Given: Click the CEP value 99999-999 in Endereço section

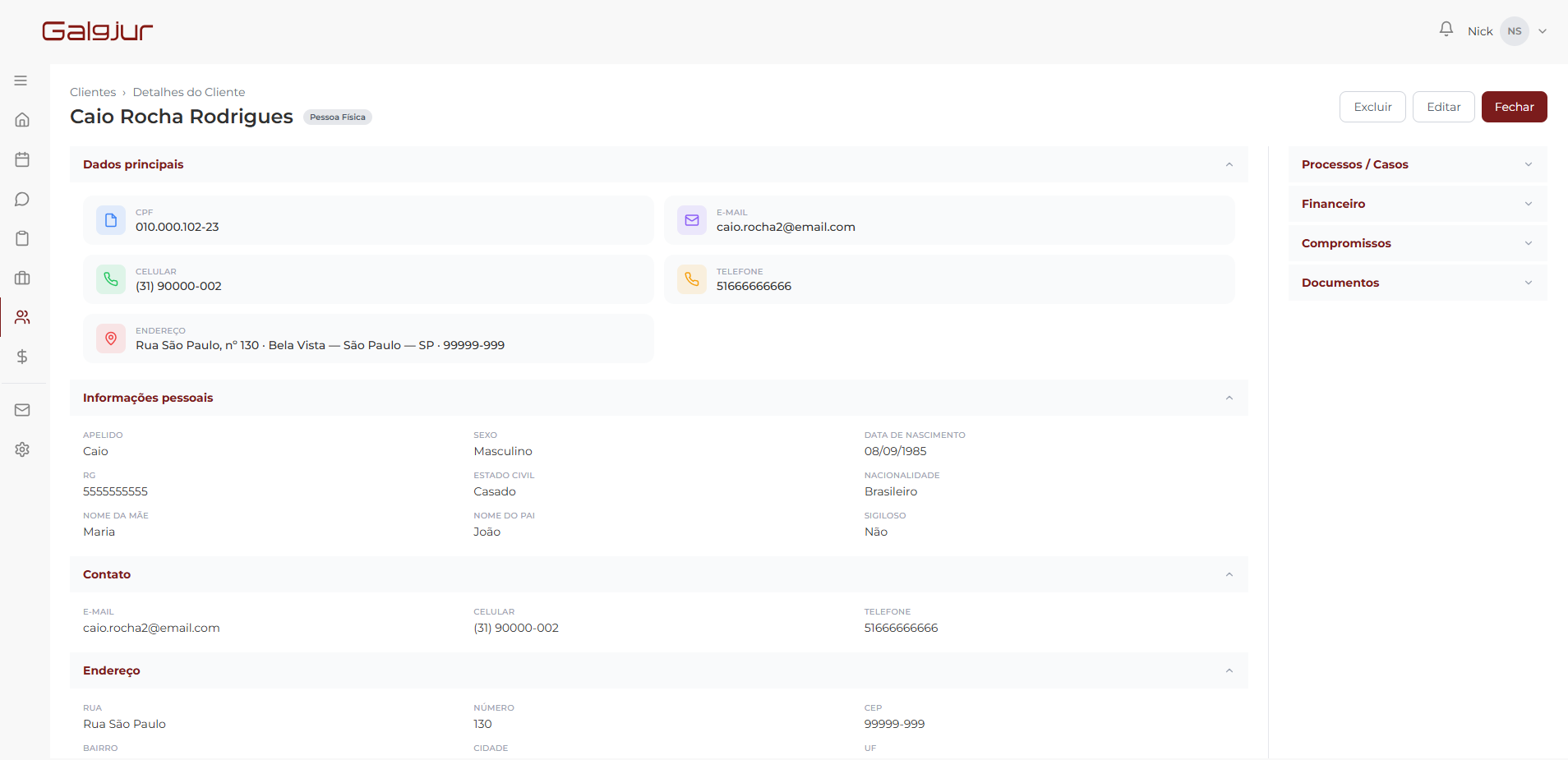Looking at the screenshot, I should coord(894,724).
